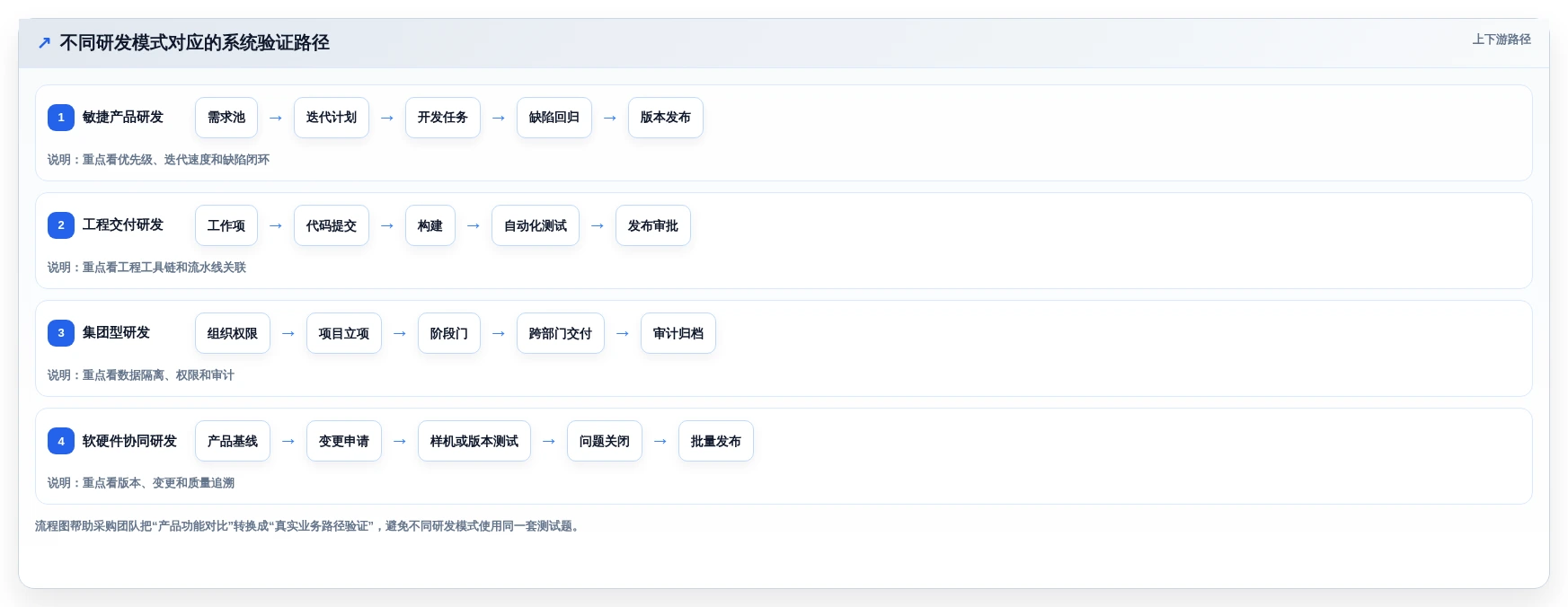The width and height of the screenshot is (1568, 607).
Task: Click the arrow between 代码提交 and 构建
Action: [387, 225]
